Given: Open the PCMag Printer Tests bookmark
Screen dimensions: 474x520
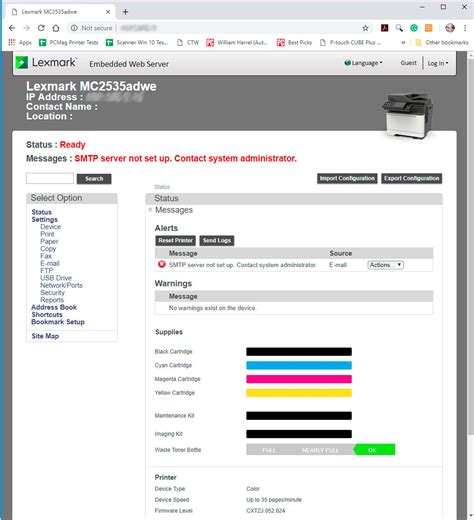Looking at the screenshot, I should [x=69, y=42].
